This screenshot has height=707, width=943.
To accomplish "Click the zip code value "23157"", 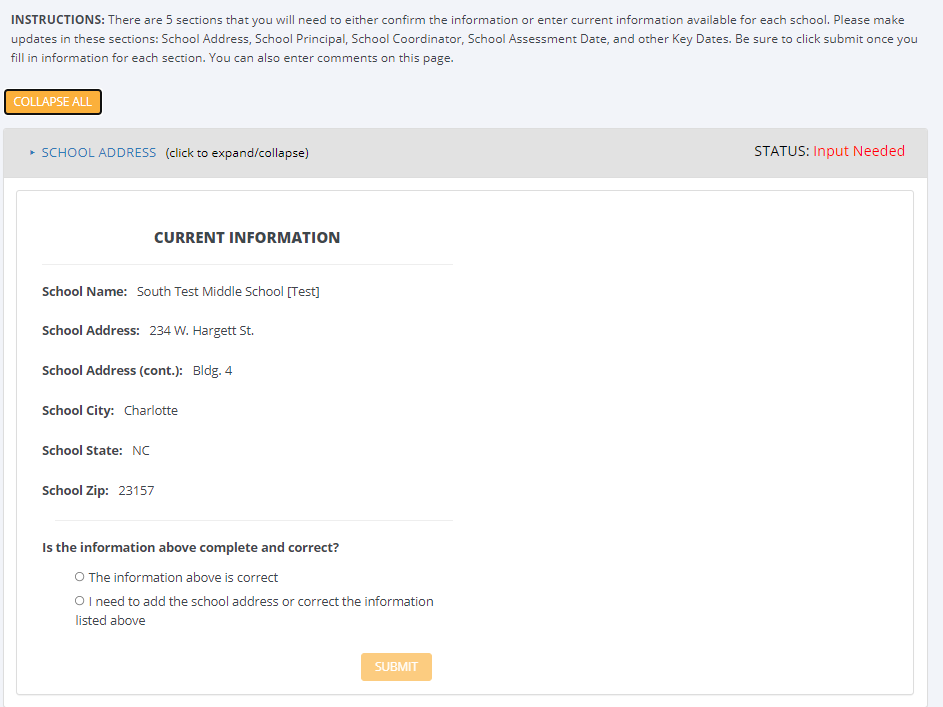I will click(x=136, y=491).
